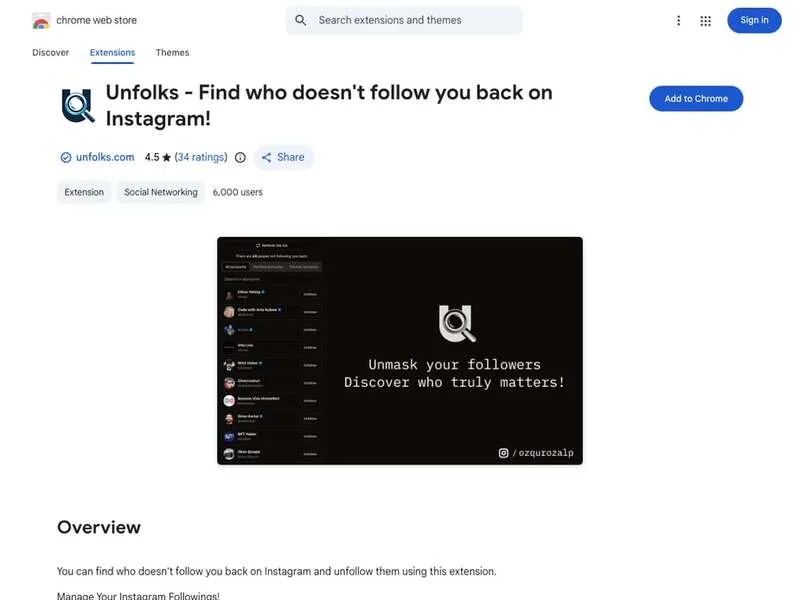Switch to the Discover tab
800x600 pixels.
[50, 52]
